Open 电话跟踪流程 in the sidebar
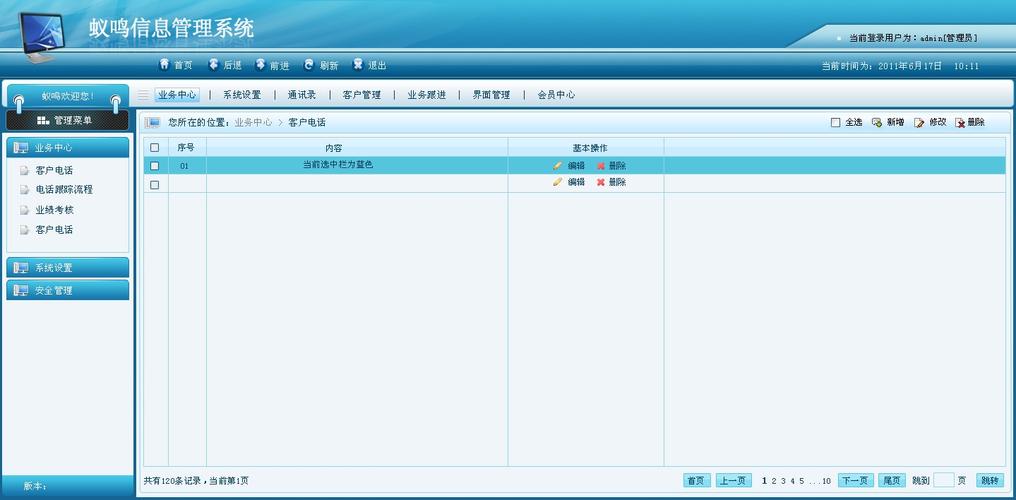 click(x=64, y=190)
